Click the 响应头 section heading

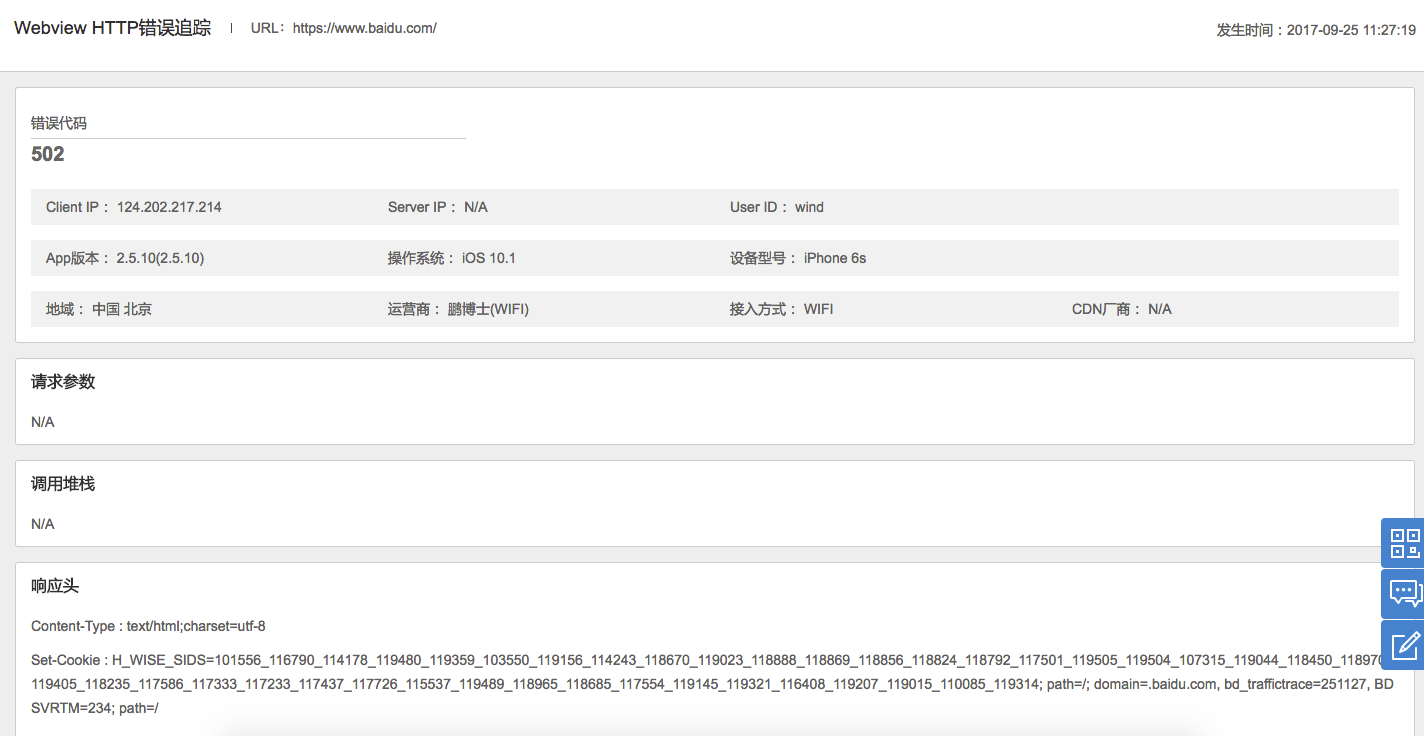click(55, 586)
